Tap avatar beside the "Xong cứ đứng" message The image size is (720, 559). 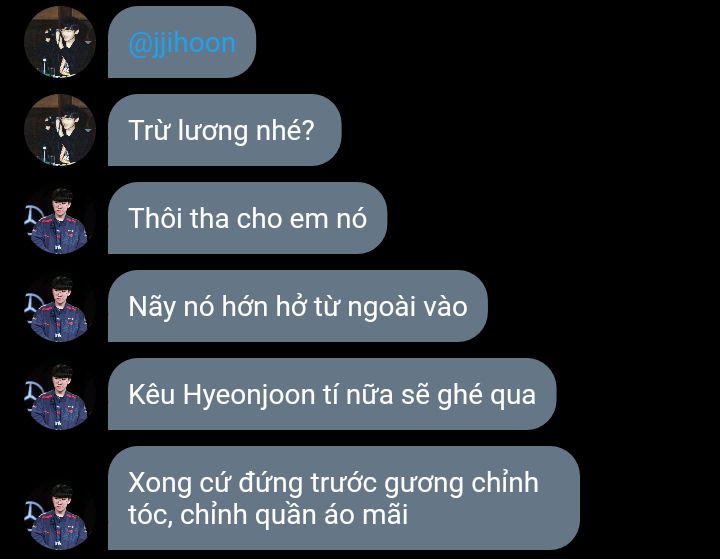[60, 515]
